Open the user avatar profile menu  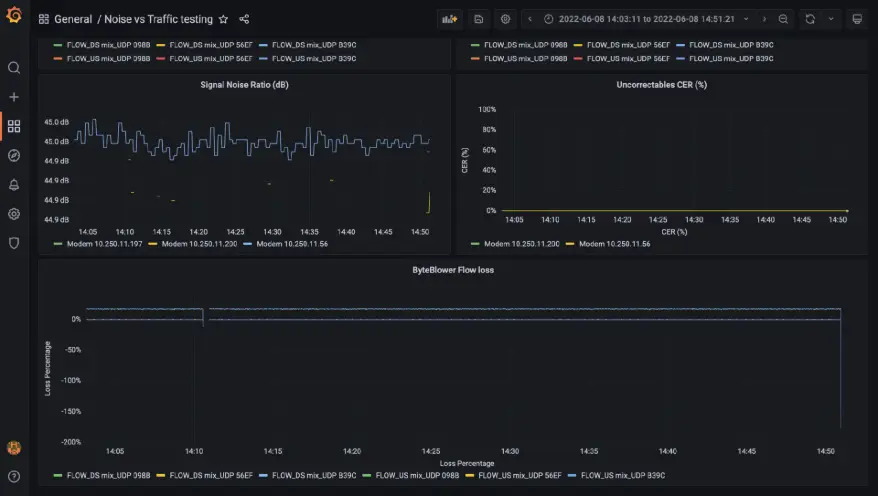pyautogui.click(x=14, y=447)
